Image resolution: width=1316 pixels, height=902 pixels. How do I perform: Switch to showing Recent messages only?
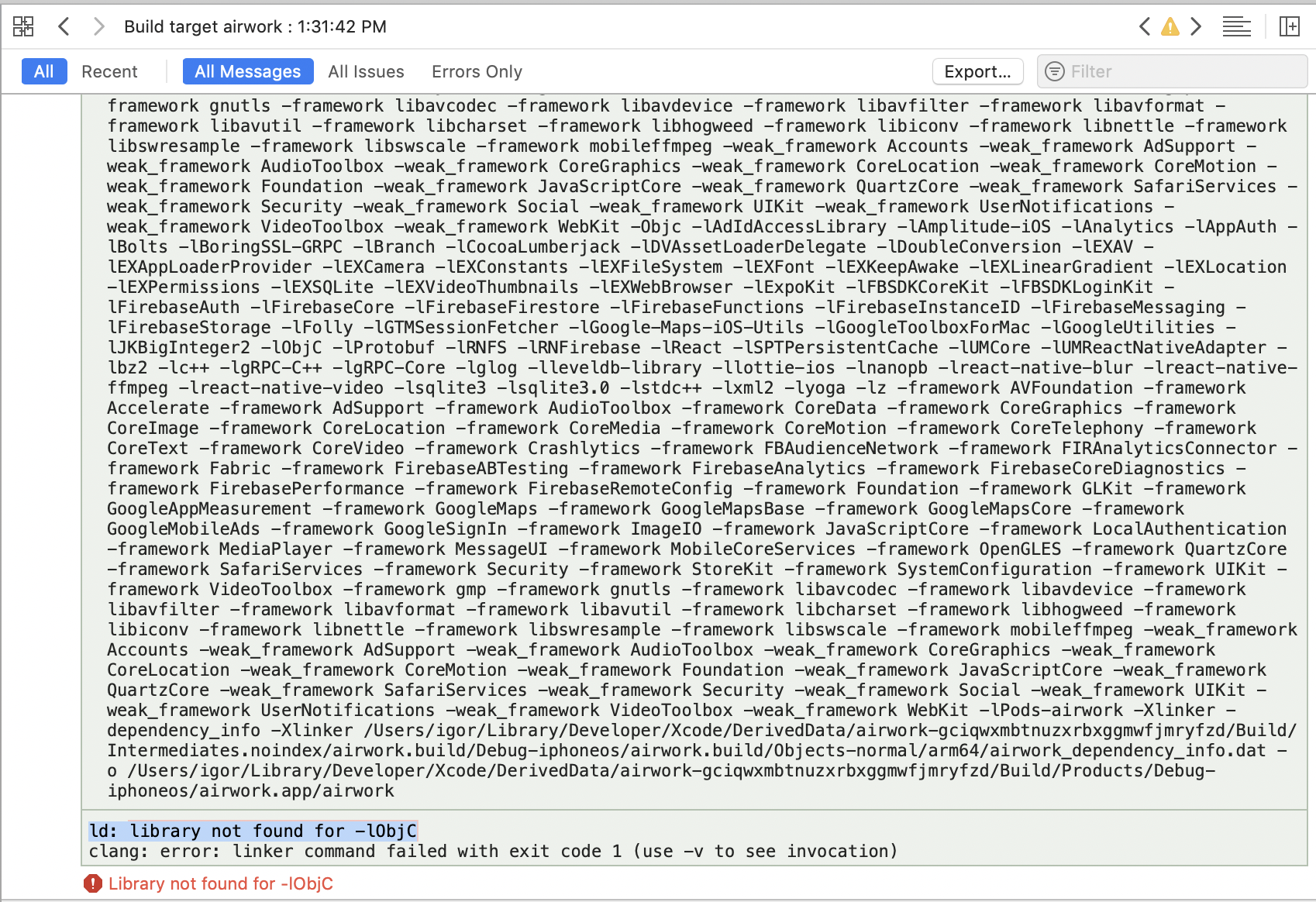click(110, 71)
